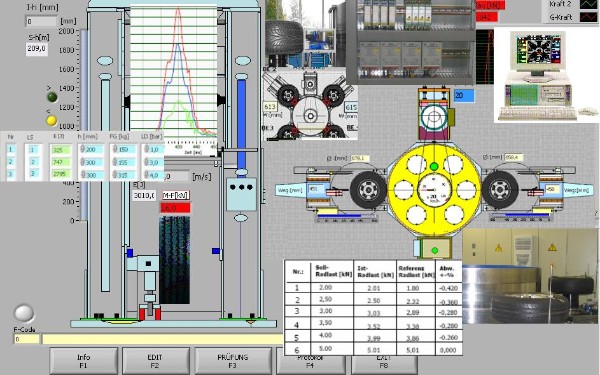Click the tire tread image under M-F
600x375 pixels.
[x=174, y=260]
